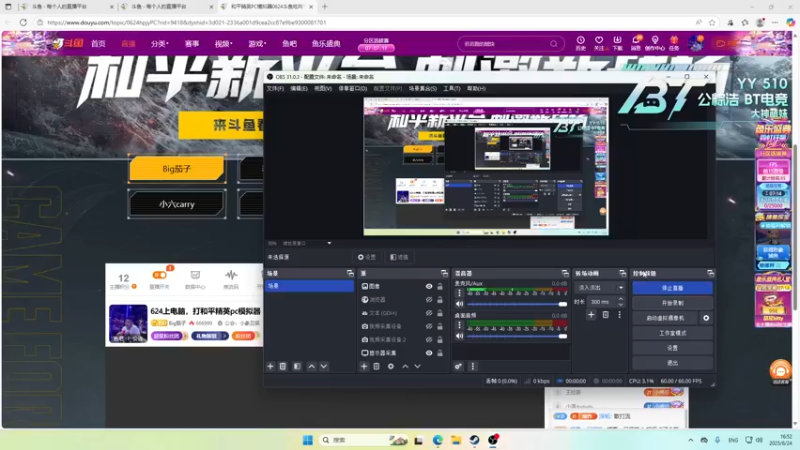Open advanced audio properties gears icon

coord(459,366)
